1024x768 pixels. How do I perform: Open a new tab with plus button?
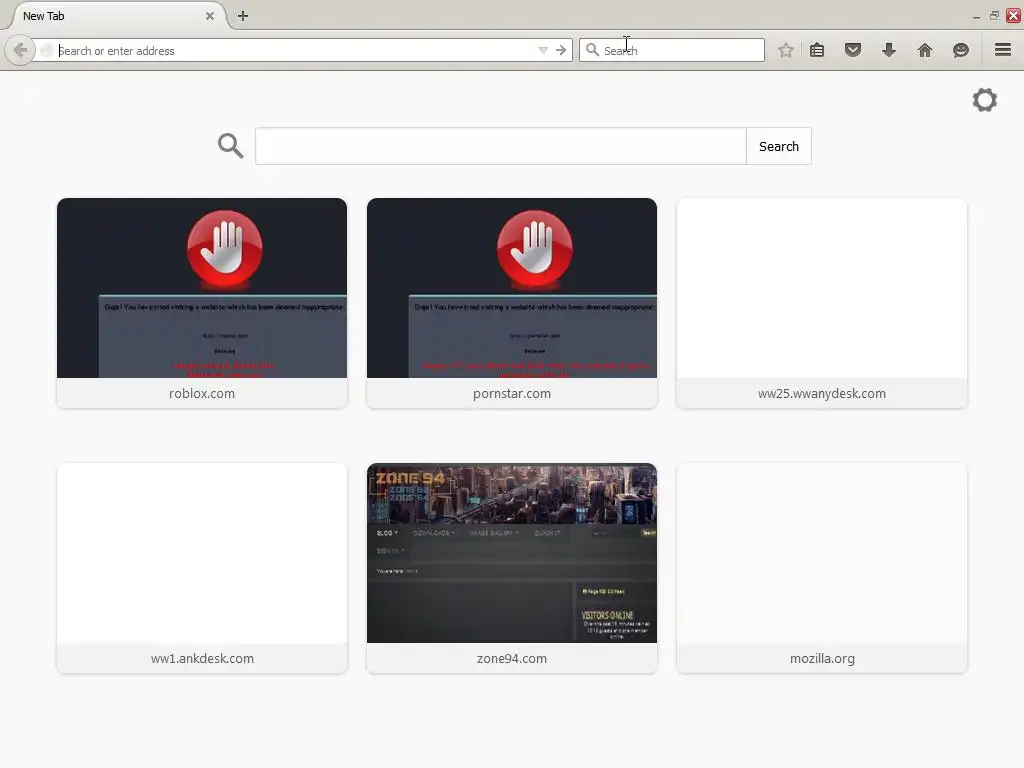pos(243,16)
